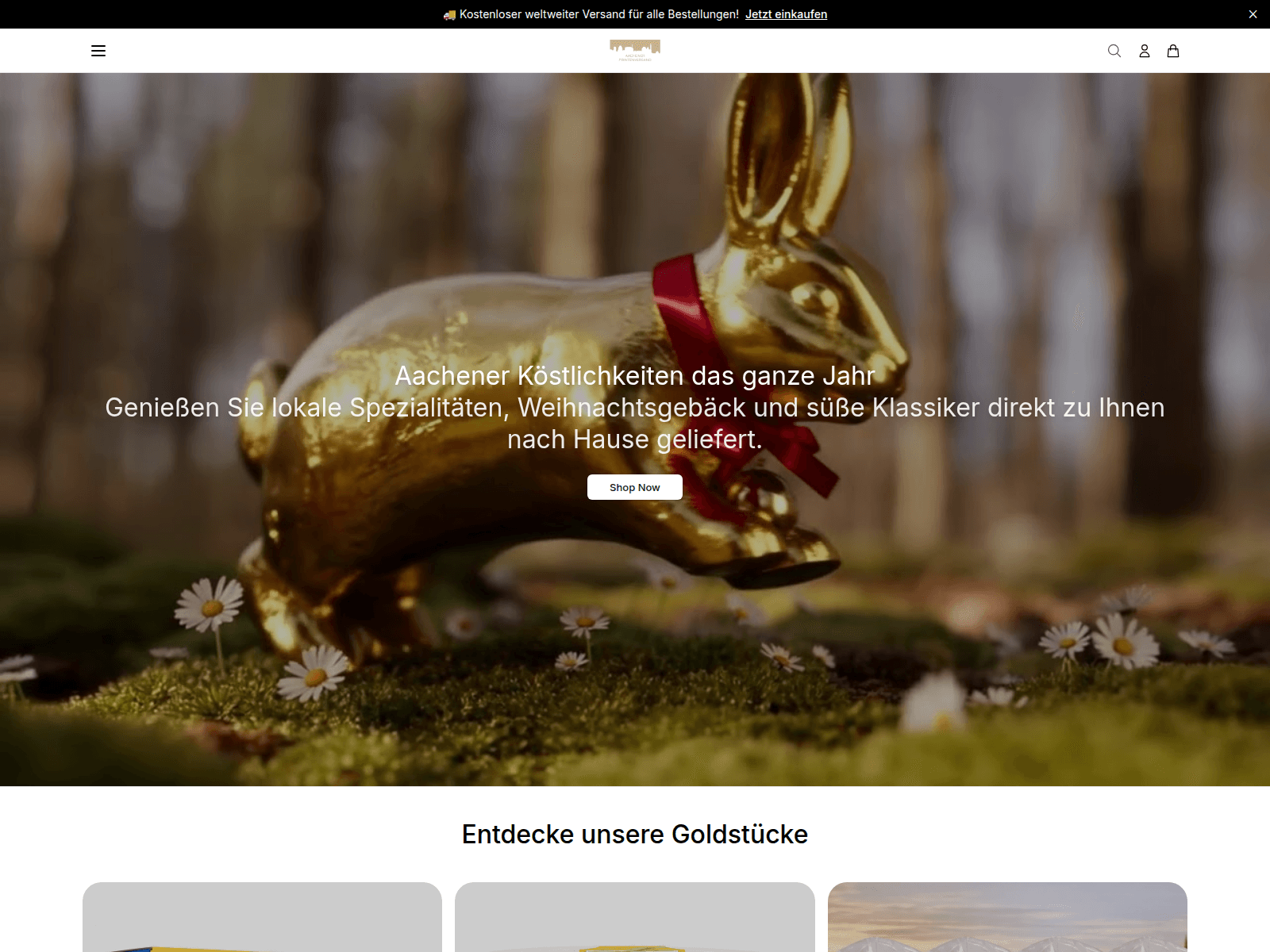1270x952 pixels.
Task: Dismiss the free shipping announcement bar
Action: click(1253, 14)
